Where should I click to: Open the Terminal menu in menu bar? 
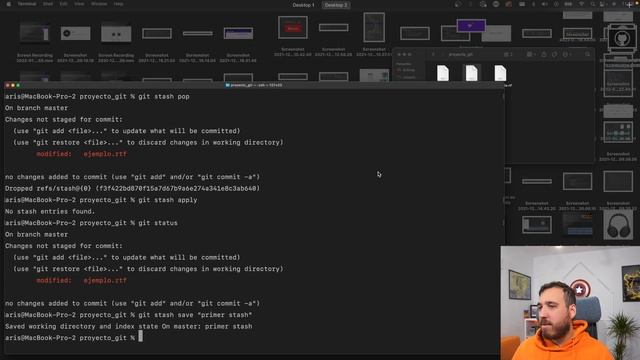27,4
